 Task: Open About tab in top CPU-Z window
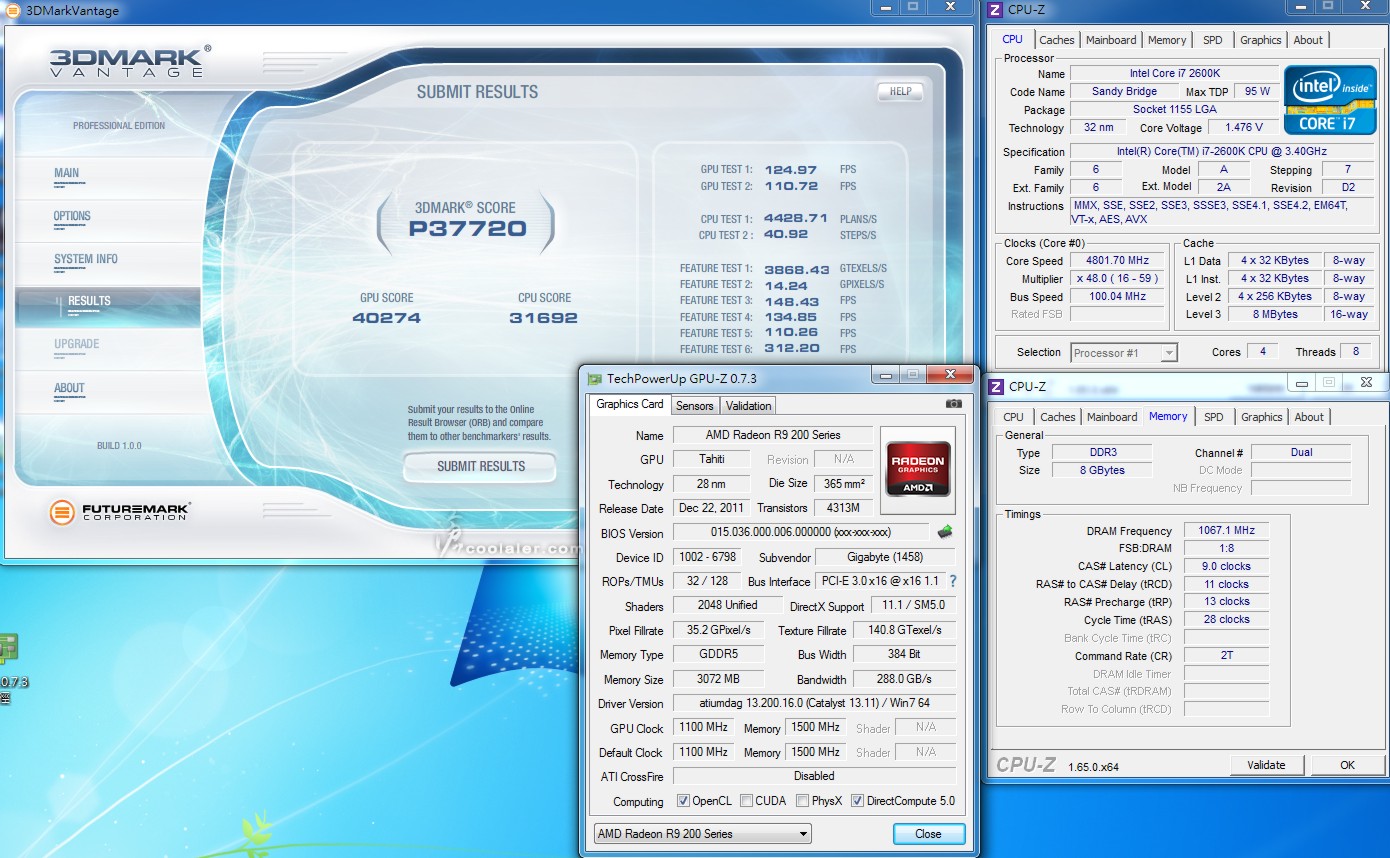[1308, 40]
